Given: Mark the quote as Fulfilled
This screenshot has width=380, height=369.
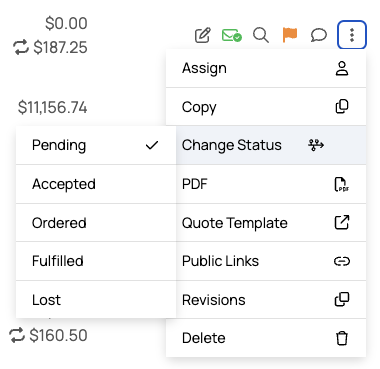Looking at the screenshot, I should pos(96,261).
